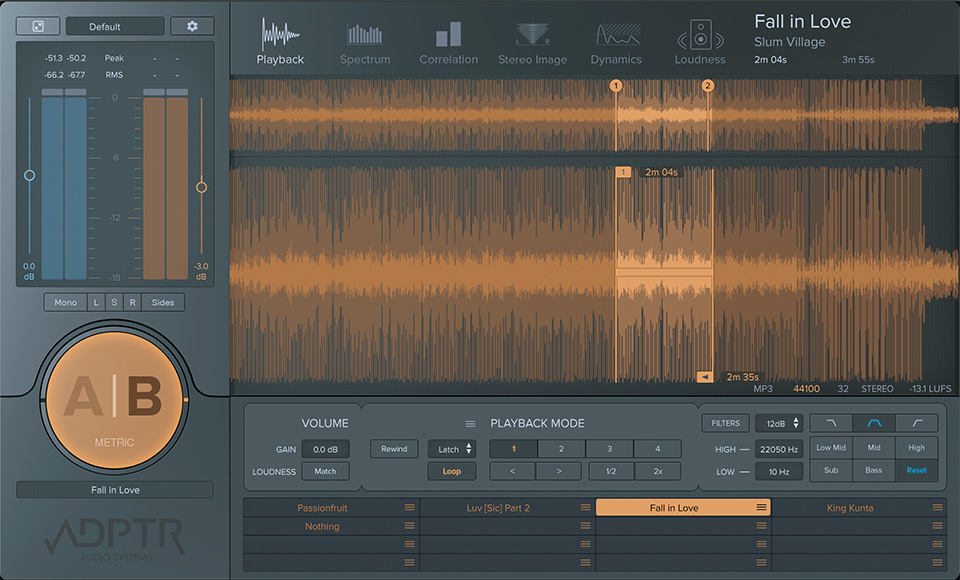Solo the left channel L button
The image size is (960, 580).
coord(96,303)
